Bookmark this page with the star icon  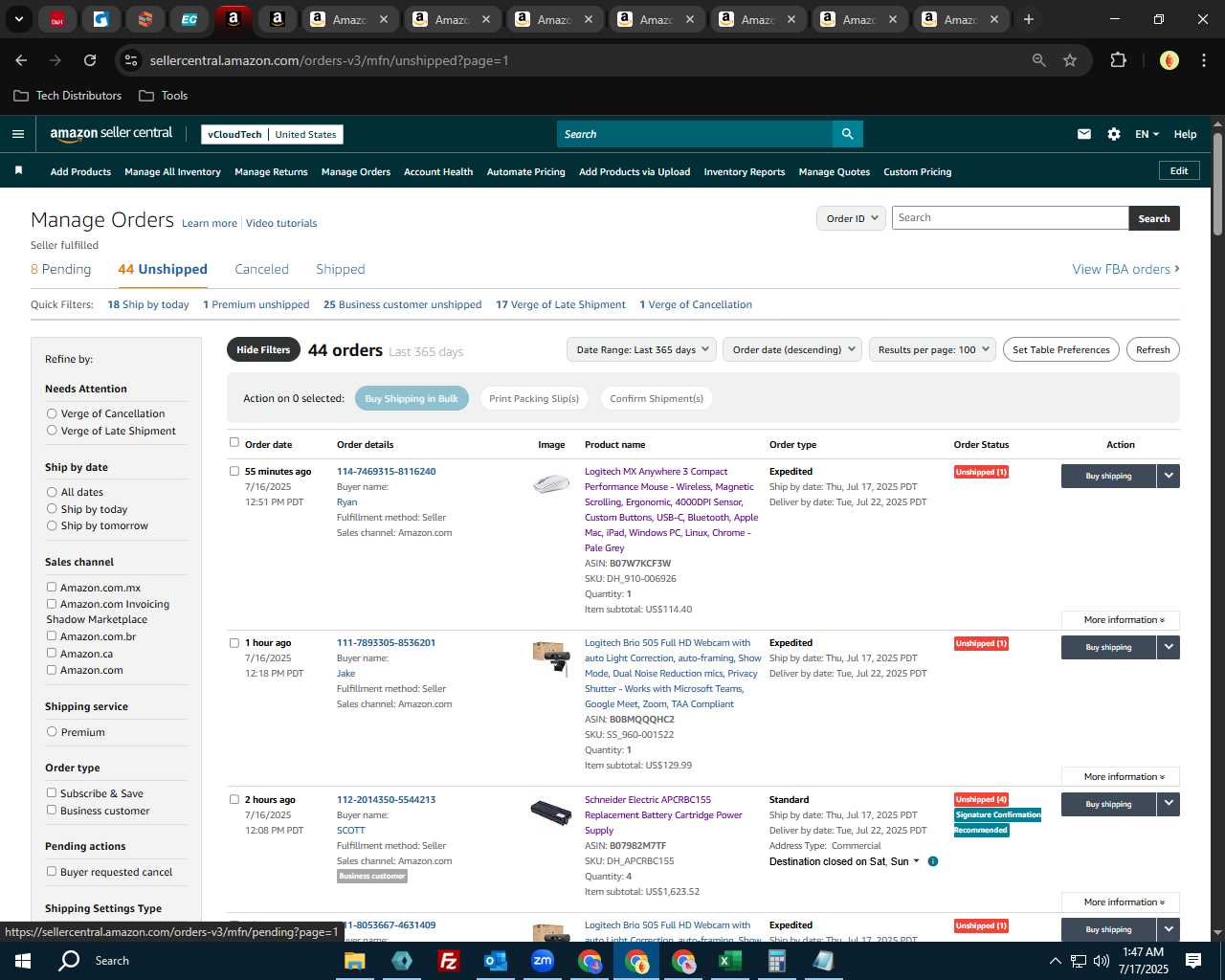pyautogui.click(x=1070, y=60)
